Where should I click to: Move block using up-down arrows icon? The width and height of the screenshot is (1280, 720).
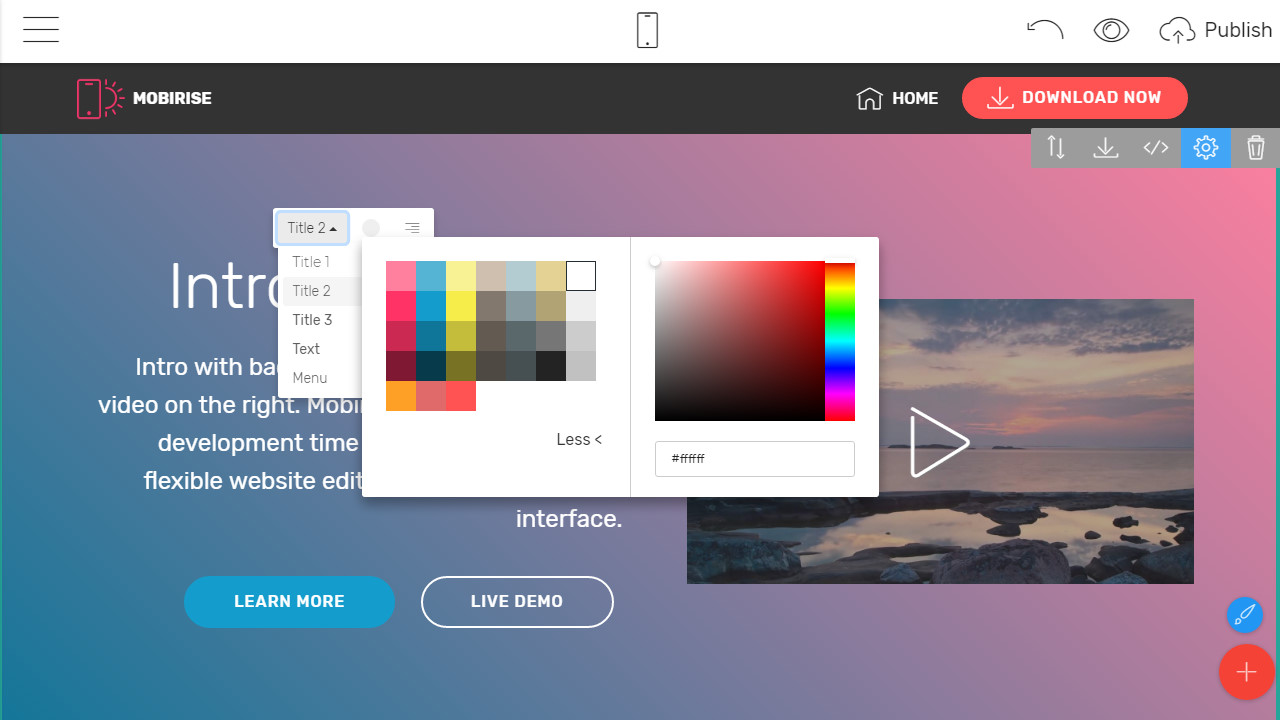(x=1056, y=148)
